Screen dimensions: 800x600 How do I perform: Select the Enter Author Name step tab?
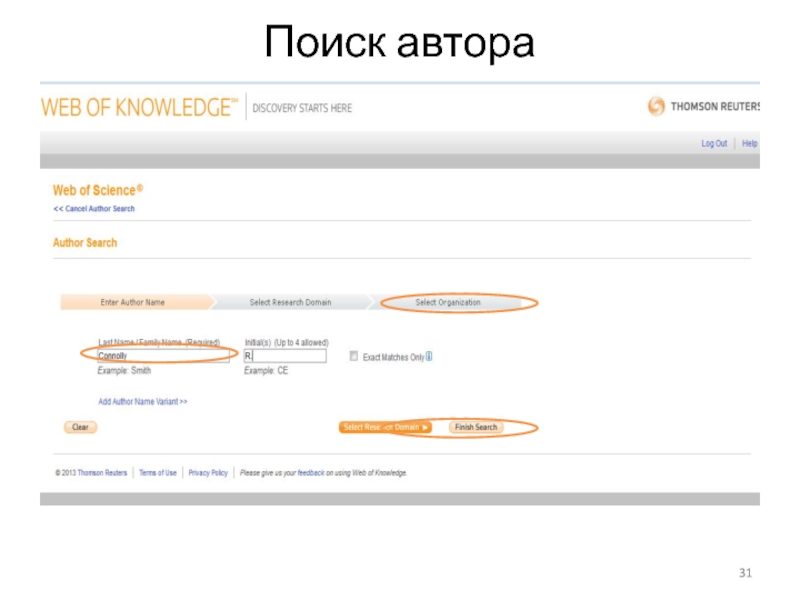pos(136,302)
